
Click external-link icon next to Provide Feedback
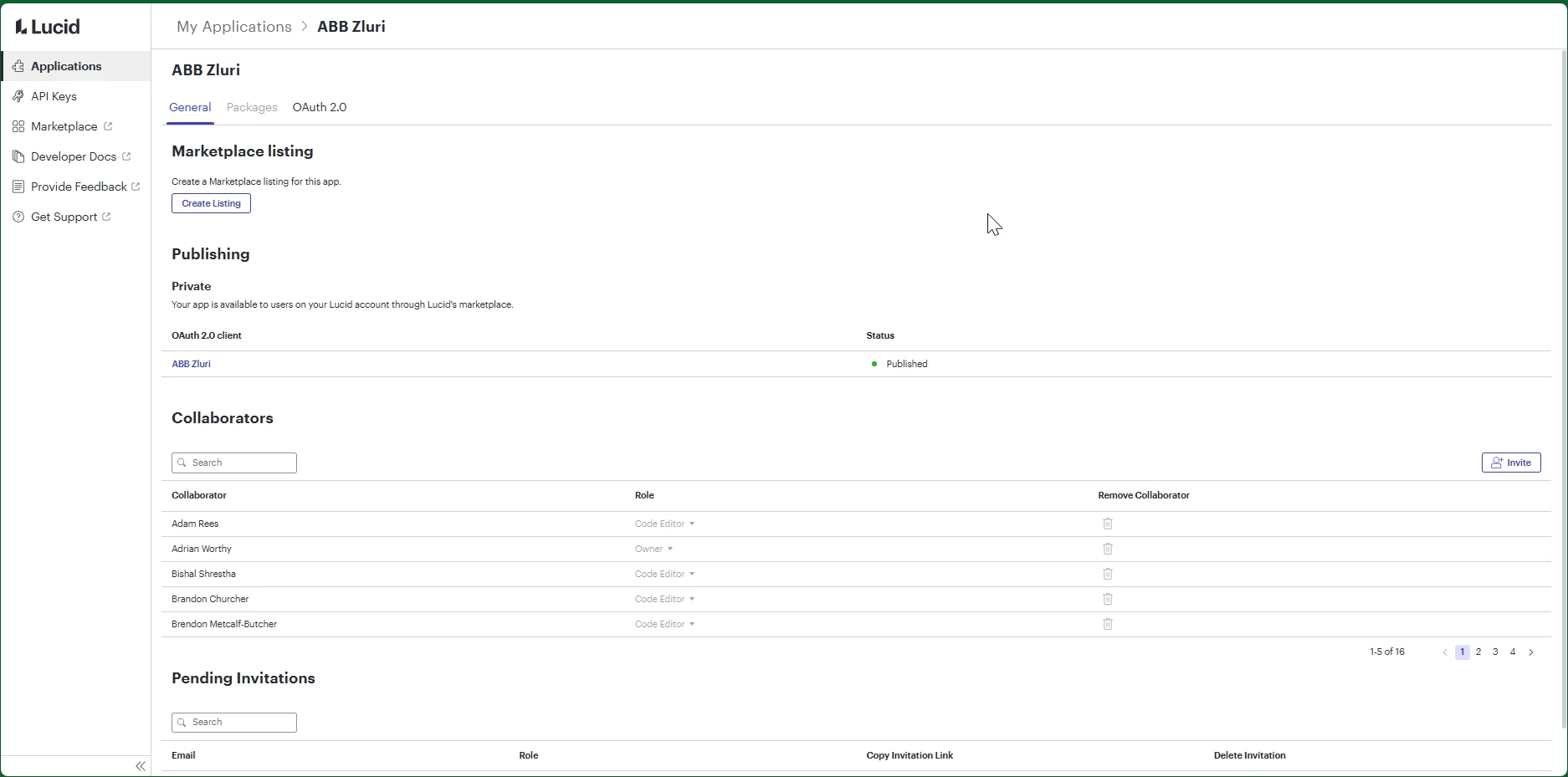136,187
